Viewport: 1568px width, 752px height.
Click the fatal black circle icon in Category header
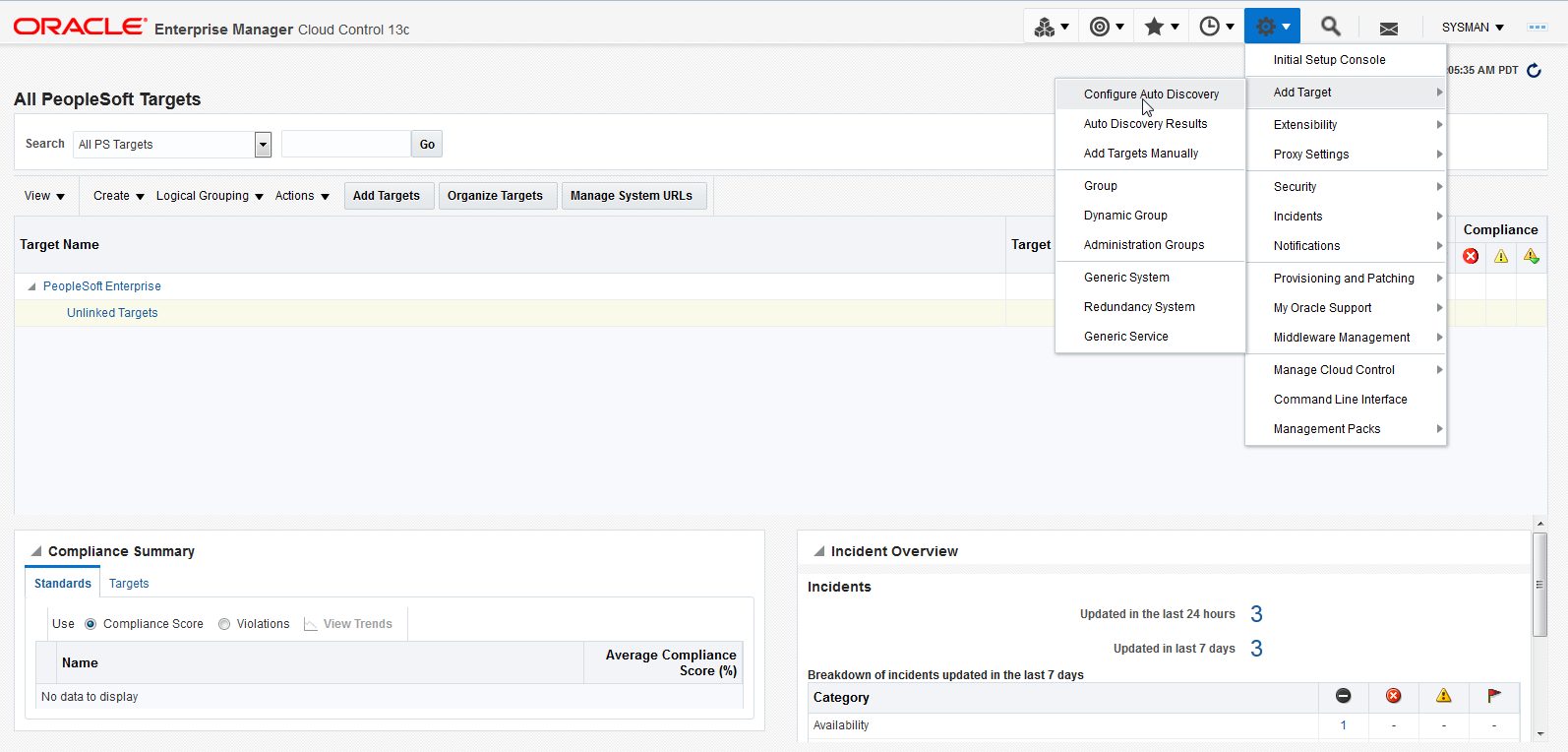(1344, 696)
